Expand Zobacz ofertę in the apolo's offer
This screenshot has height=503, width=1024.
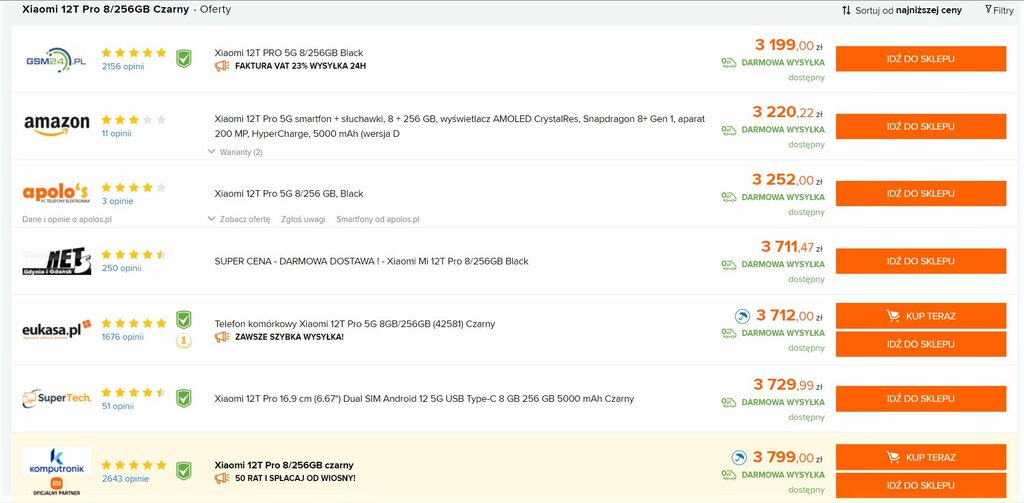pos(238,219)
